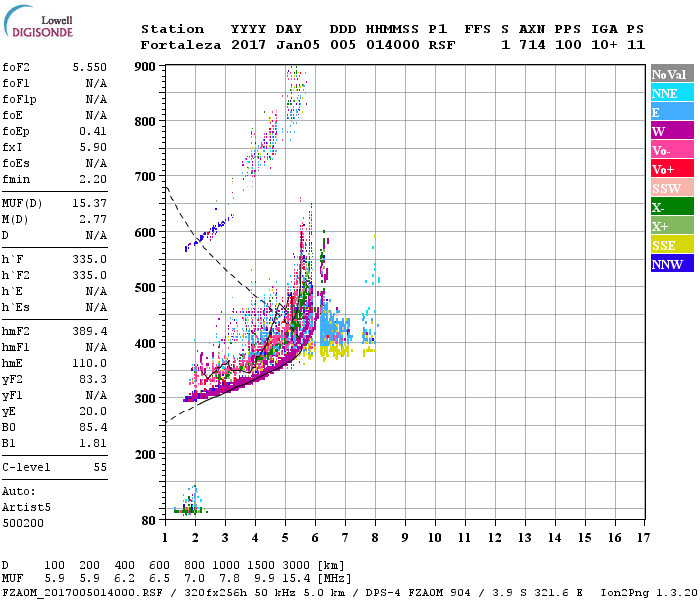Select the X+ light green legend swatch
The width and height of the screenshot is (700, 600).
pyautogui.click(x=672, y=226)
